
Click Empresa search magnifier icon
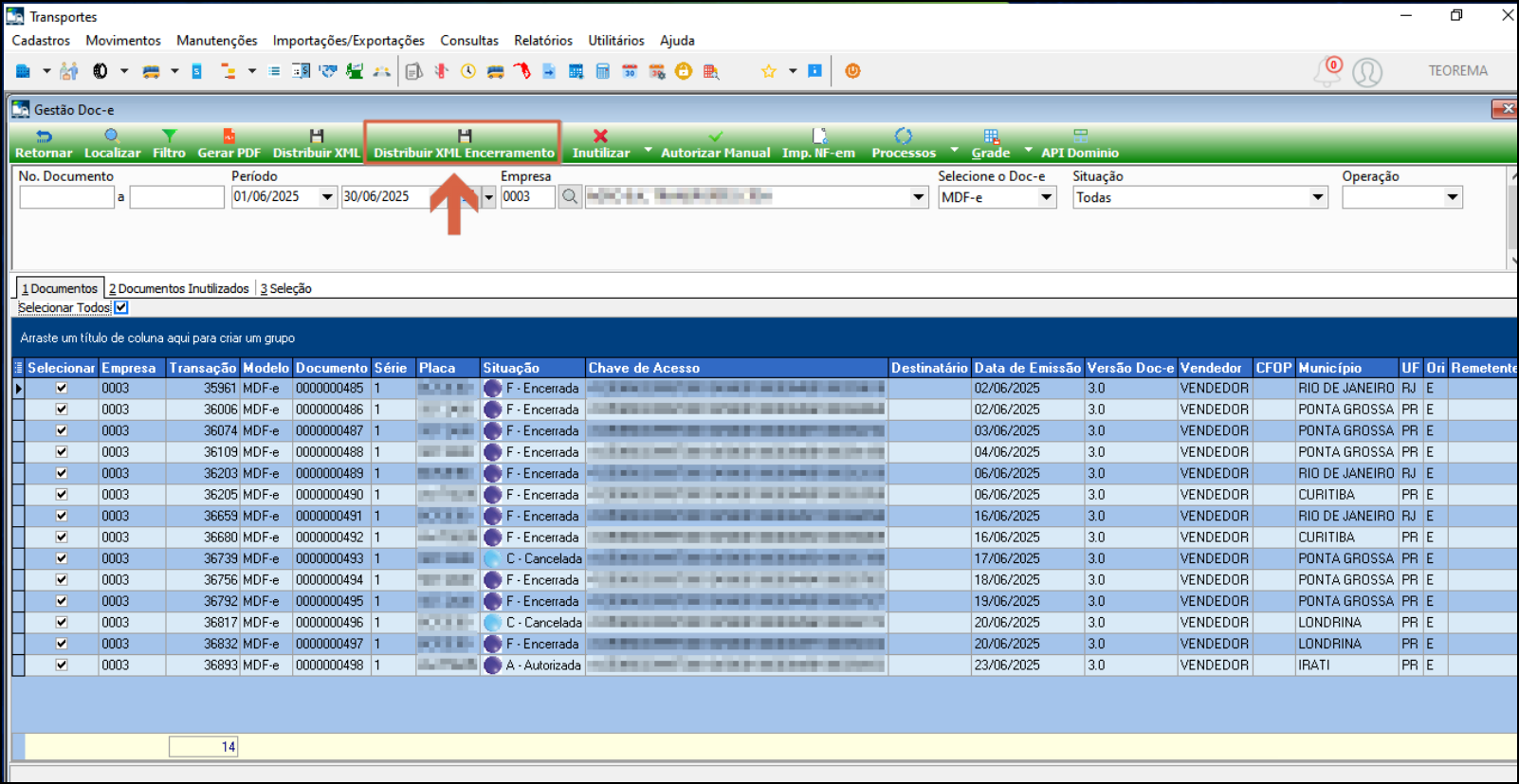570,197
